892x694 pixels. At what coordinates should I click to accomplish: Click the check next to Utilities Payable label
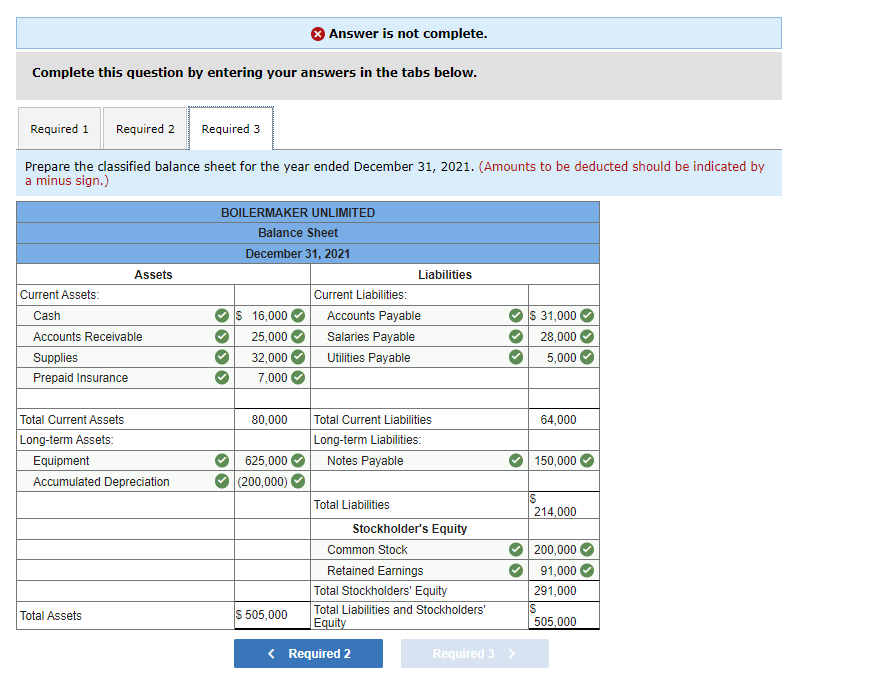click(516, 357)
